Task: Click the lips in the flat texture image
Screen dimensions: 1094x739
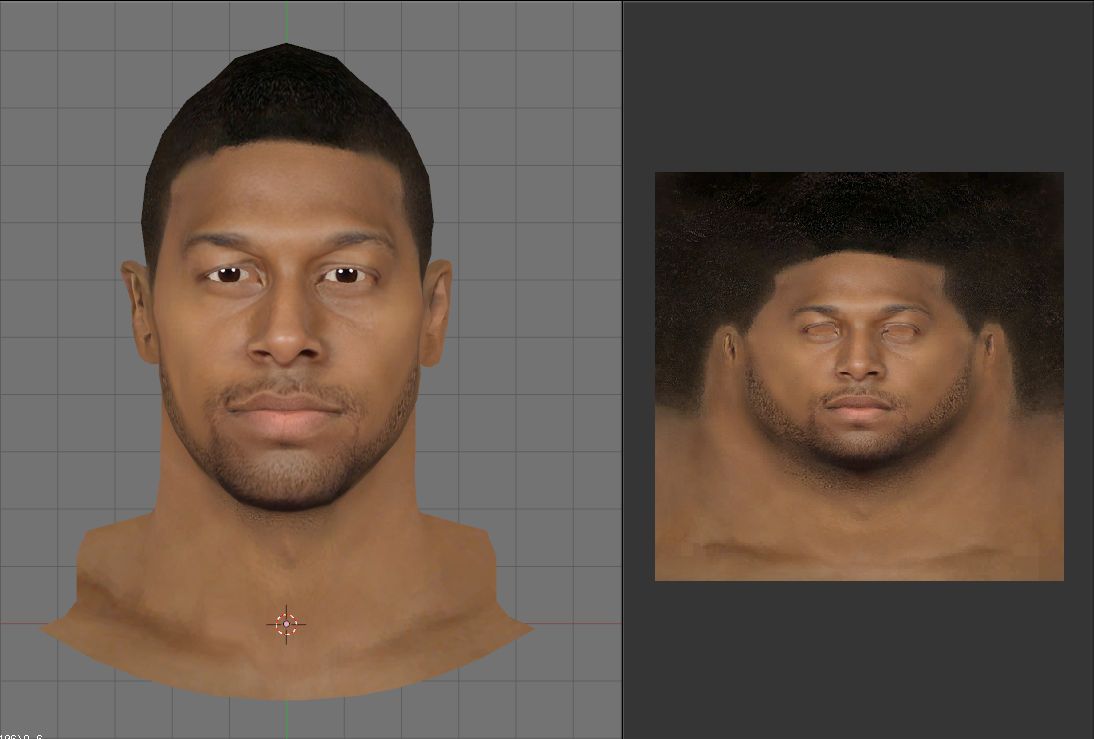Action: click(x=858, y=403)
